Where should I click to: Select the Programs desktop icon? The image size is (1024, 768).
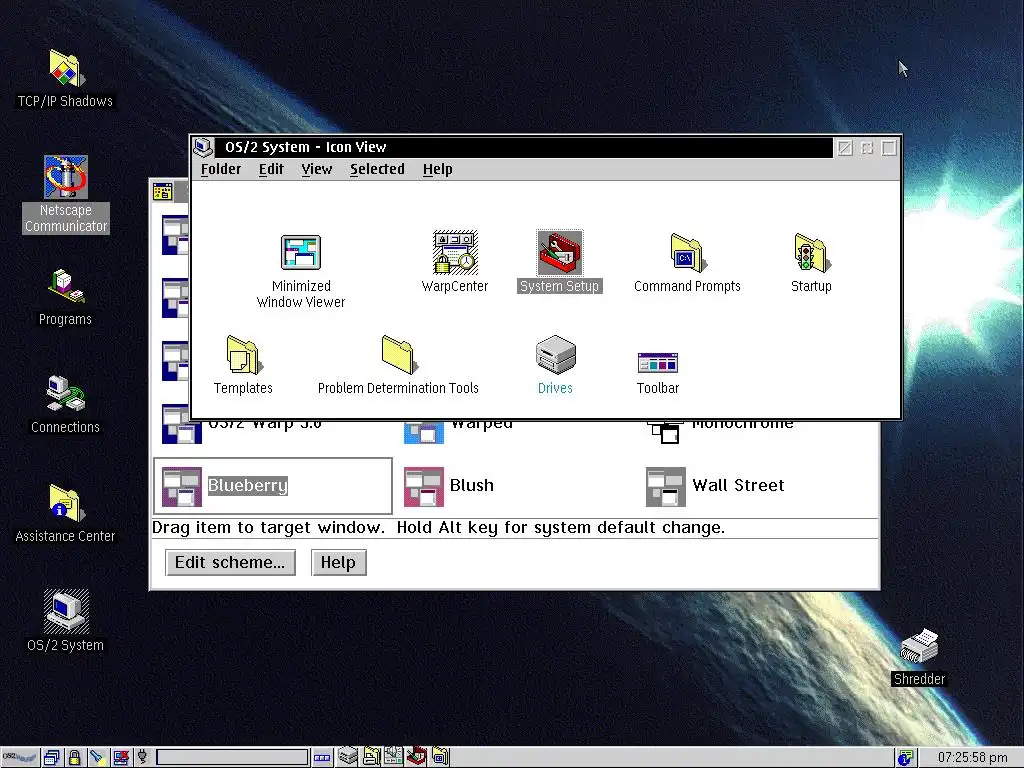pyautogui.click(x=65, y=287)
